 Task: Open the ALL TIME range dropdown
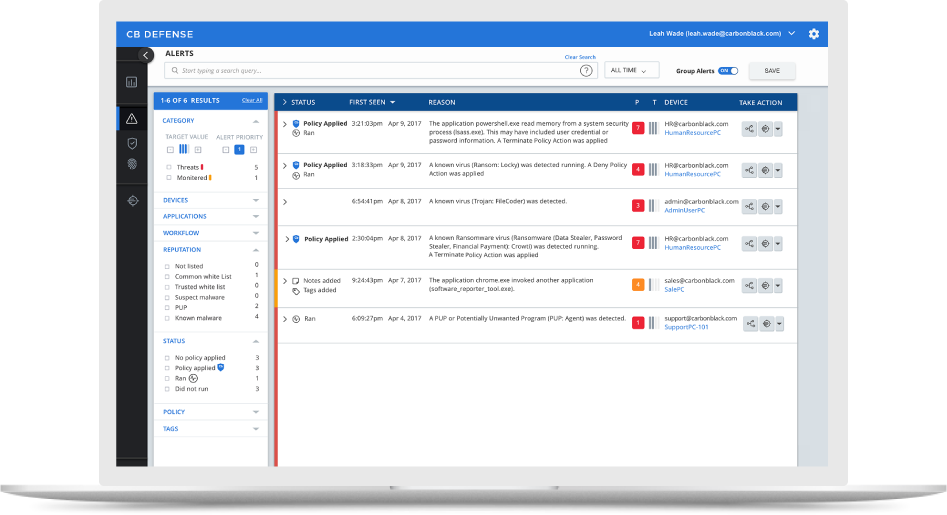[x=631, y=71]
